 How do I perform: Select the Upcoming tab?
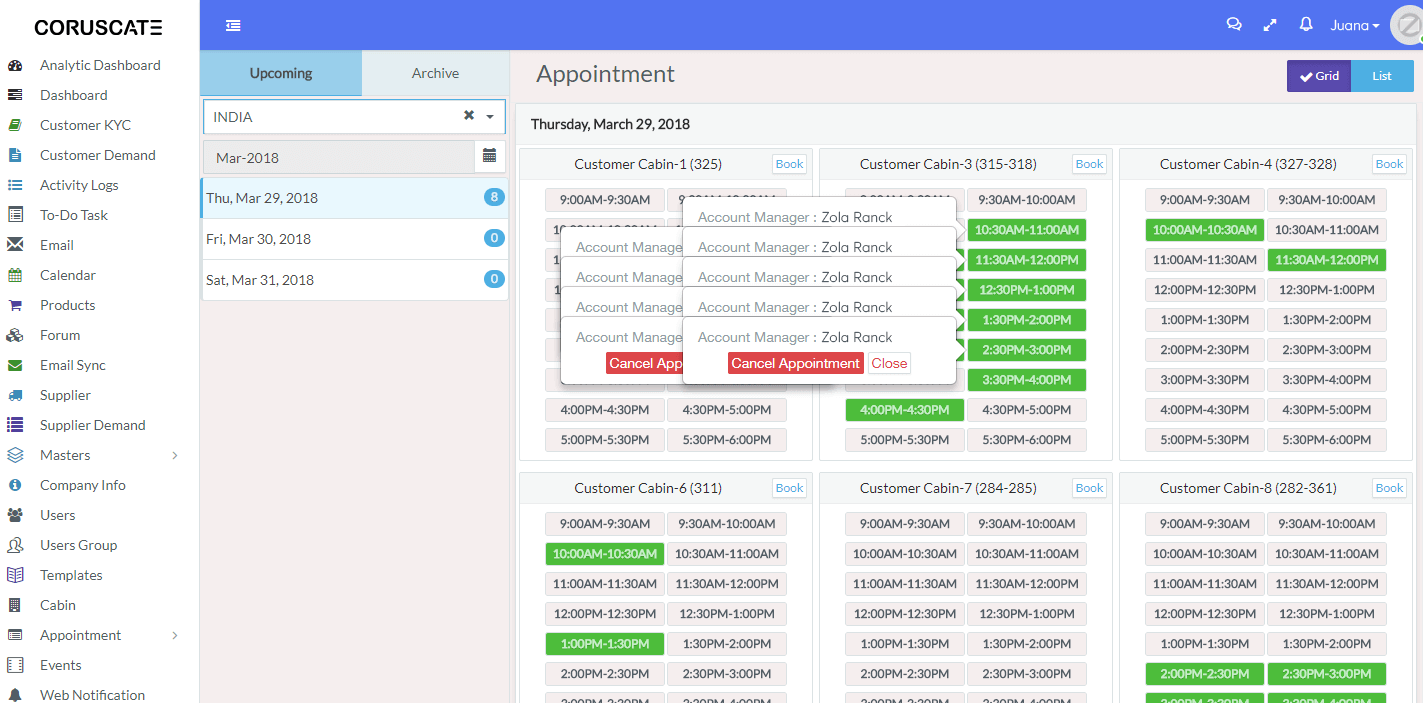pos(281,73)
